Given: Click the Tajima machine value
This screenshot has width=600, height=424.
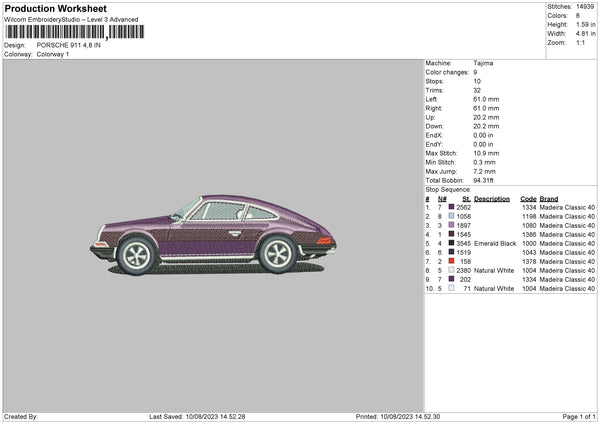Looking at the screenshot, I should [x=483, y=63].
